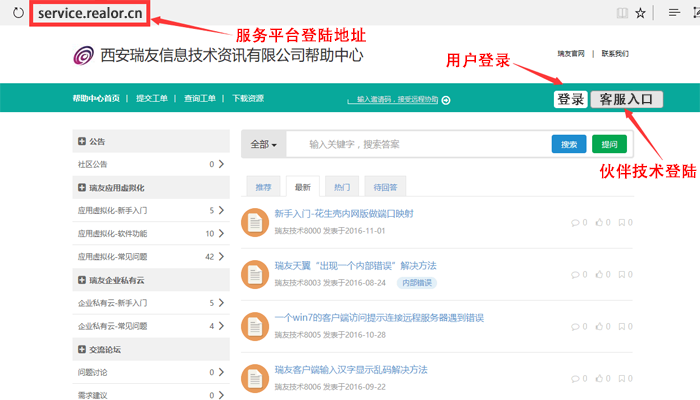Open 应用虚拟化-常见问题 in the sidebar
The image size is (700, 400).
tap(118, 257)
